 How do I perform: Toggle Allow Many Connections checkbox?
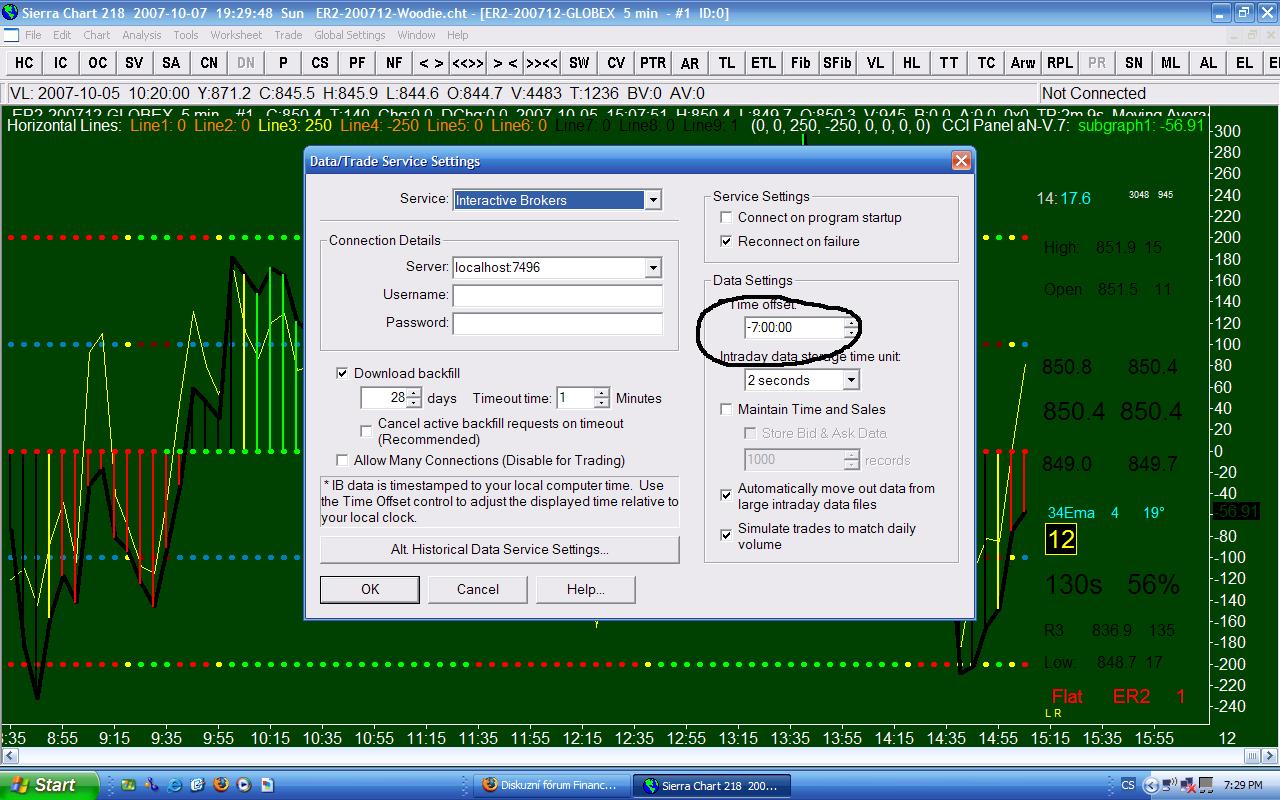tap(343, 461)
